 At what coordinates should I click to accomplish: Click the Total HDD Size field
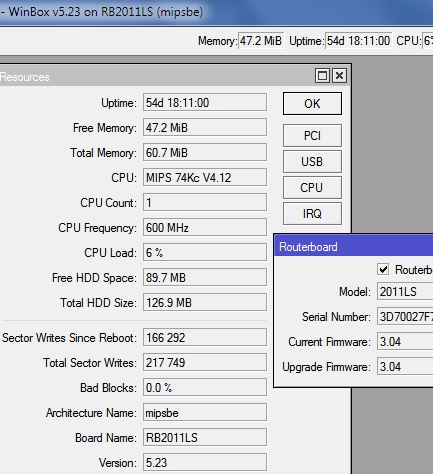click(x=205, y=302)
